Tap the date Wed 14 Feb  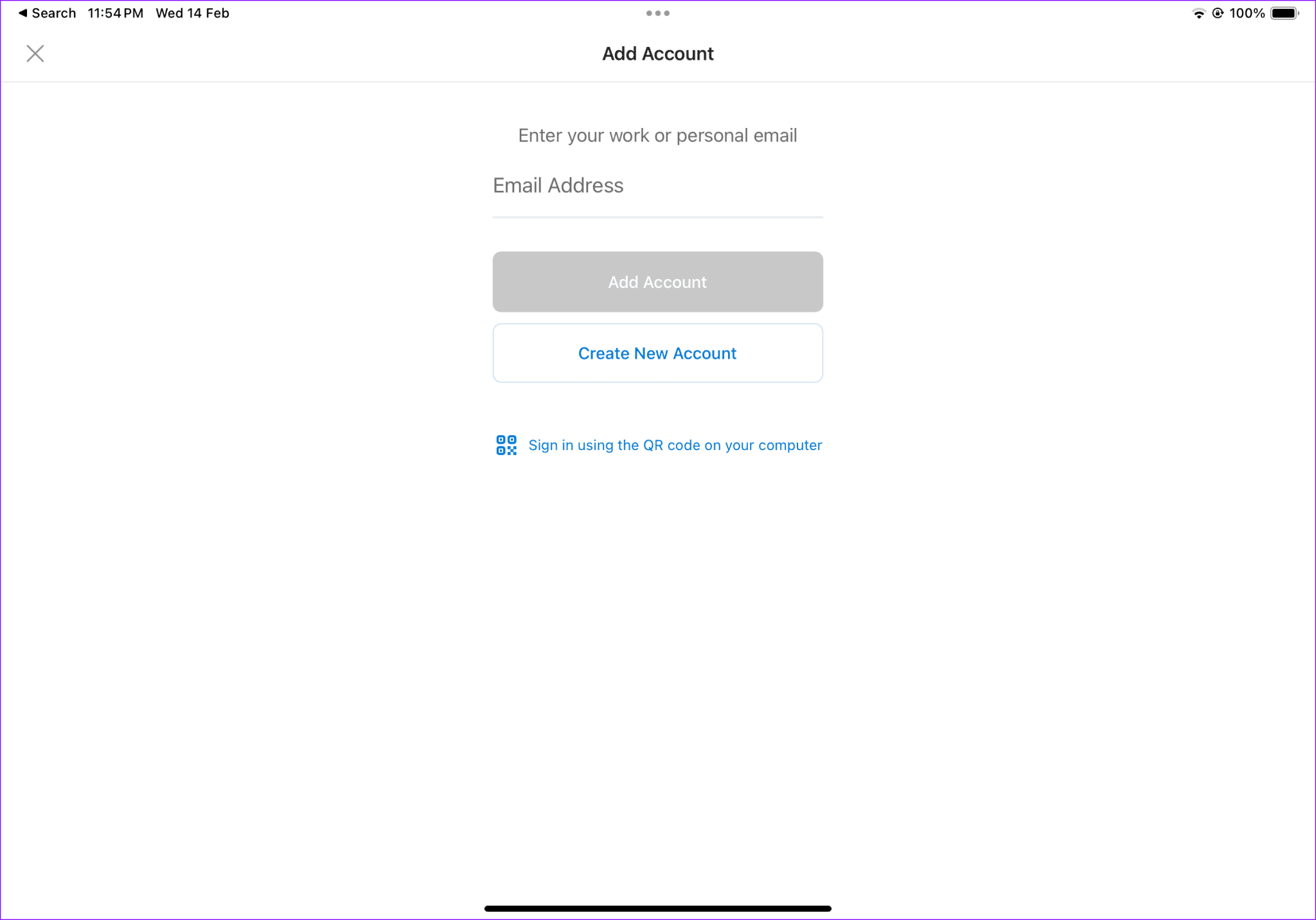coord(191,13)
